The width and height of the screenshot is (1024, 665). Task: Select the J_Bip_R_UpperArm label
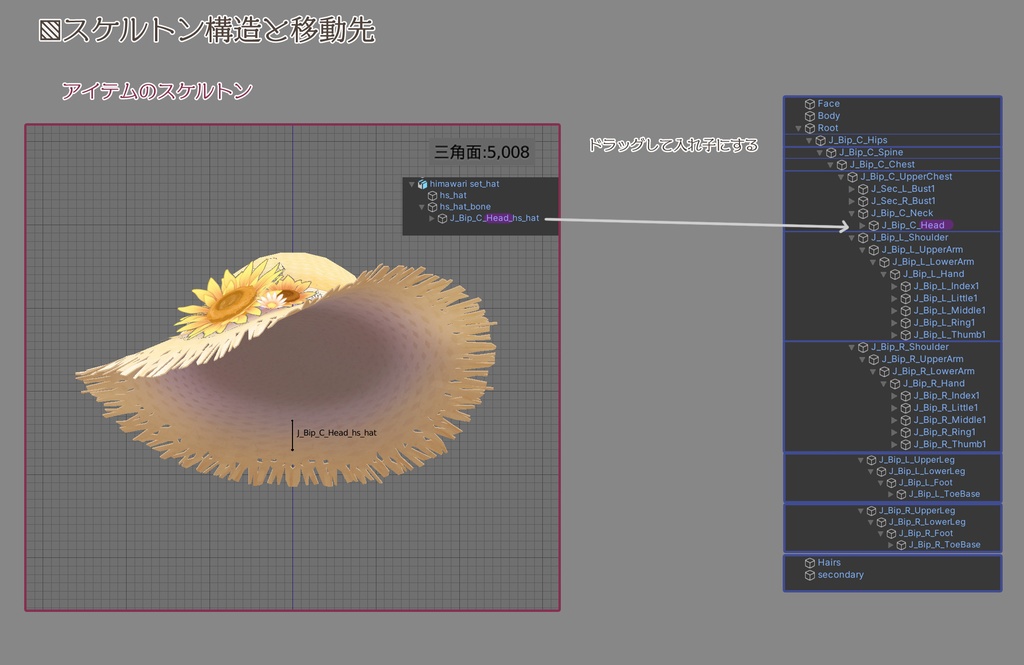point(922,359)
